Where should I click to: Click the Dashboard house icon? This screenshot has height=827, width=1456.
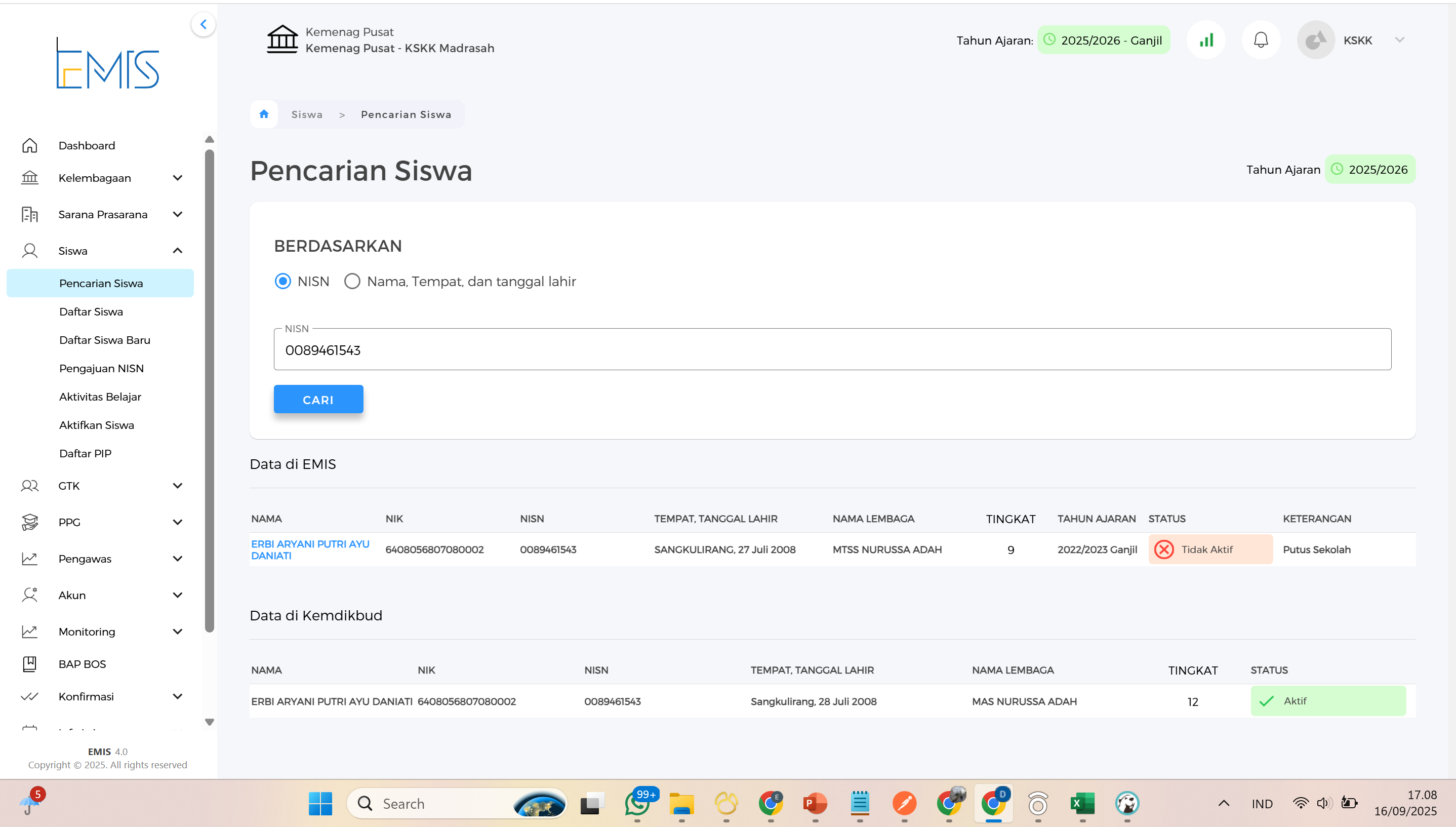point(29,146)
